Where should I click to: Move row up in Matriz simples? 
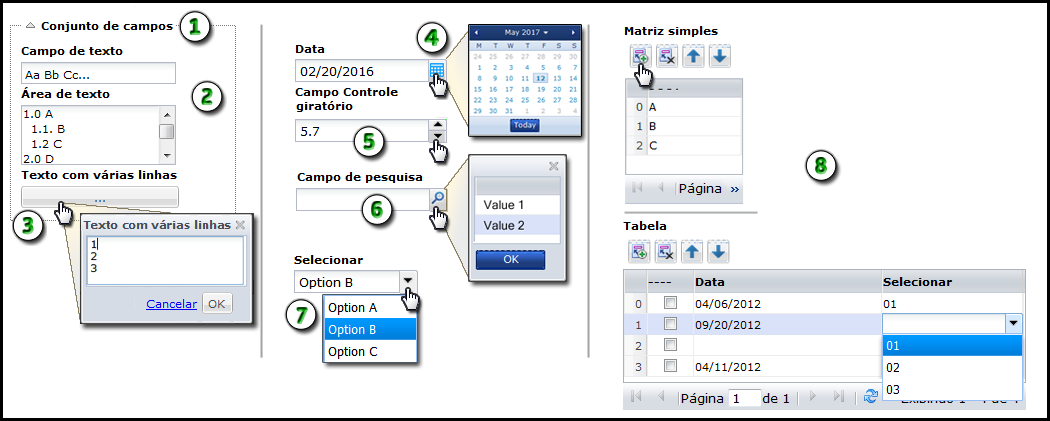point(692,57)
